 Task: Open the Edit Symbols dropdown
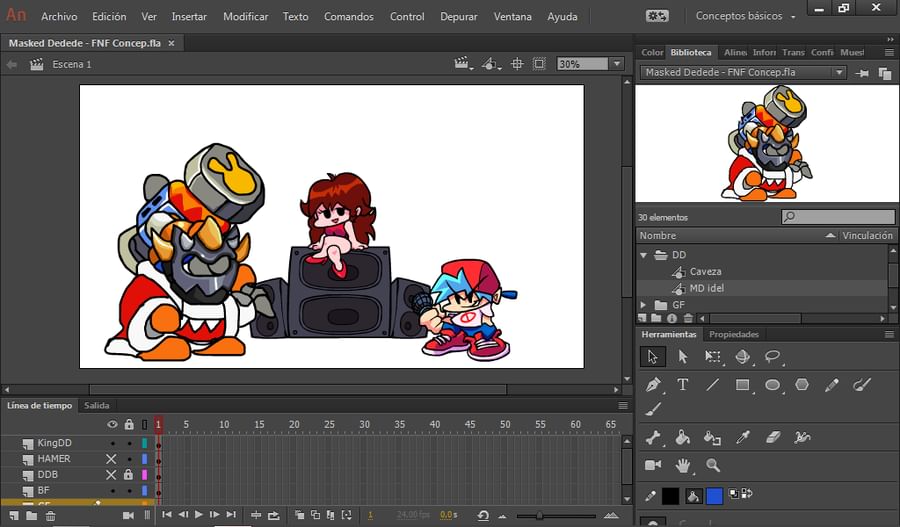[x=491, y=64]
